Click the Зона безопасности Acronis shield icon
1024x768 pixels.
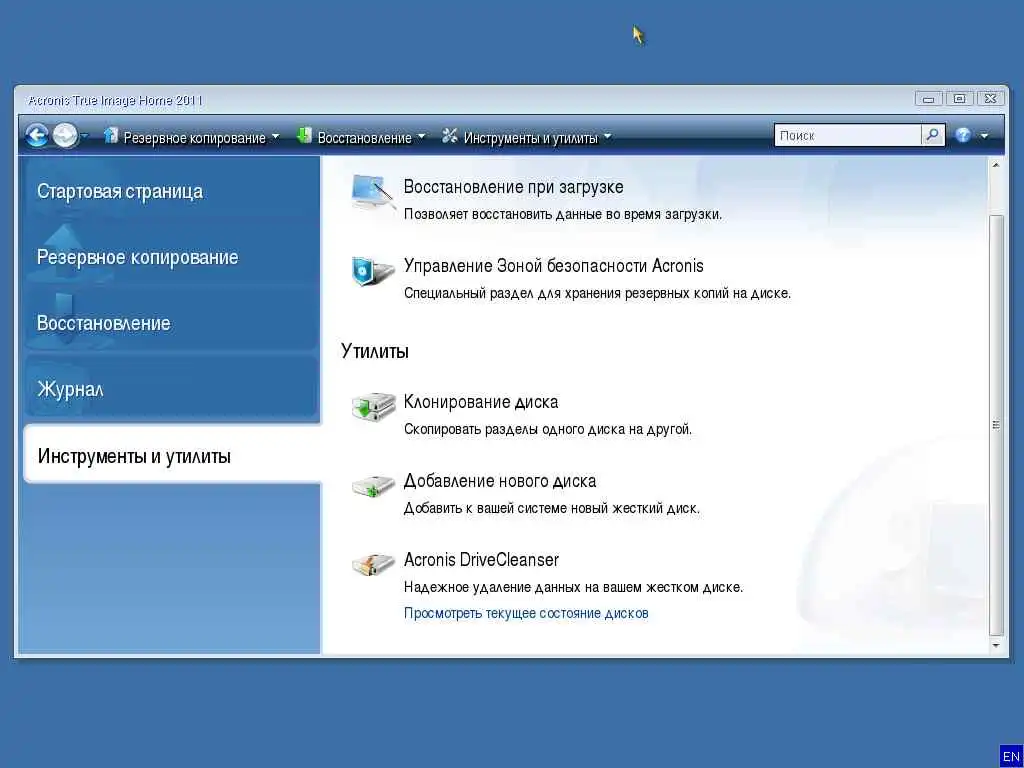point(373,271)
